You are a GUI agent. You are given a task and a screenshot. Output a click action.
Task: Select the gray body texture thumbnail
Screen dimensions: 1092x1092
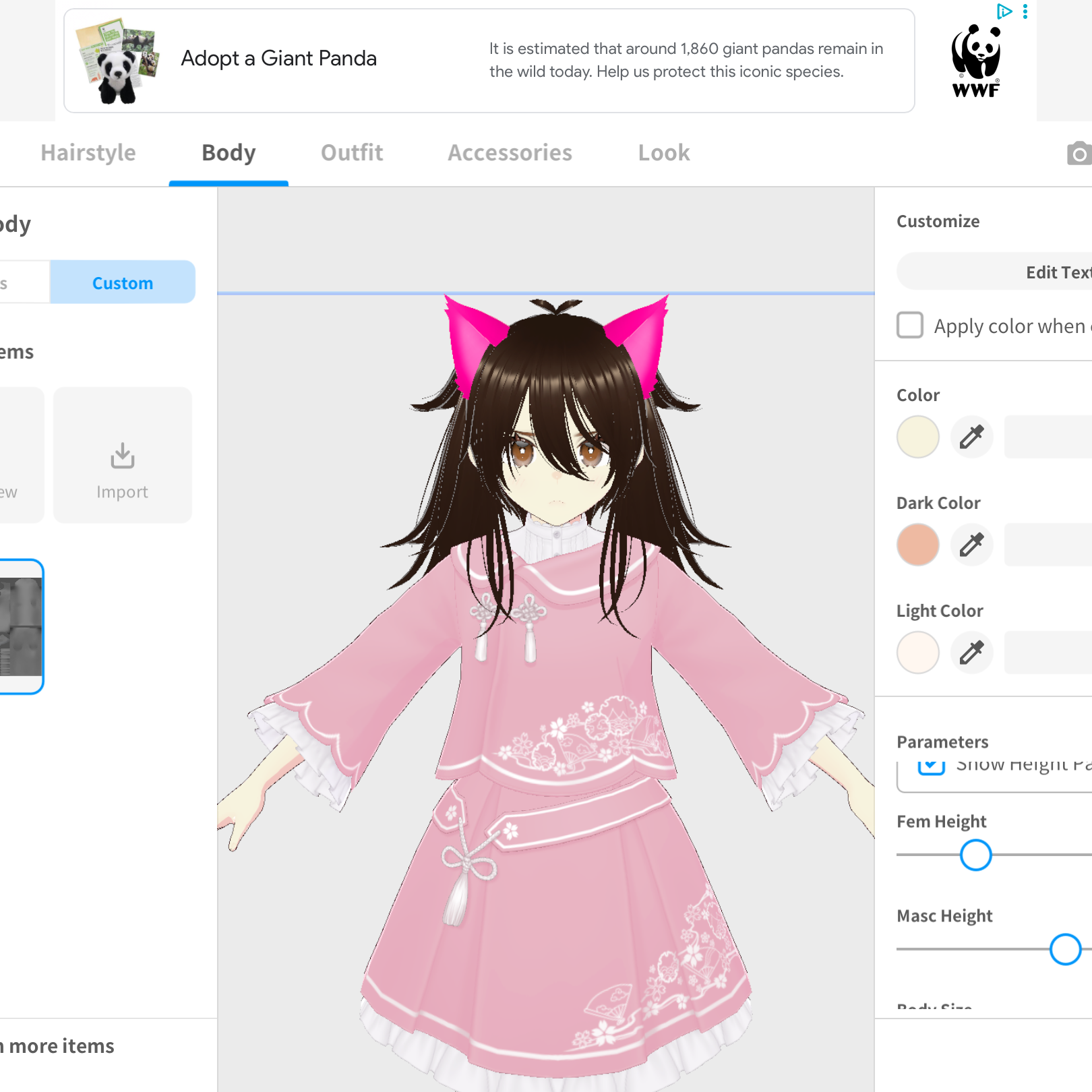pos(22,626)
